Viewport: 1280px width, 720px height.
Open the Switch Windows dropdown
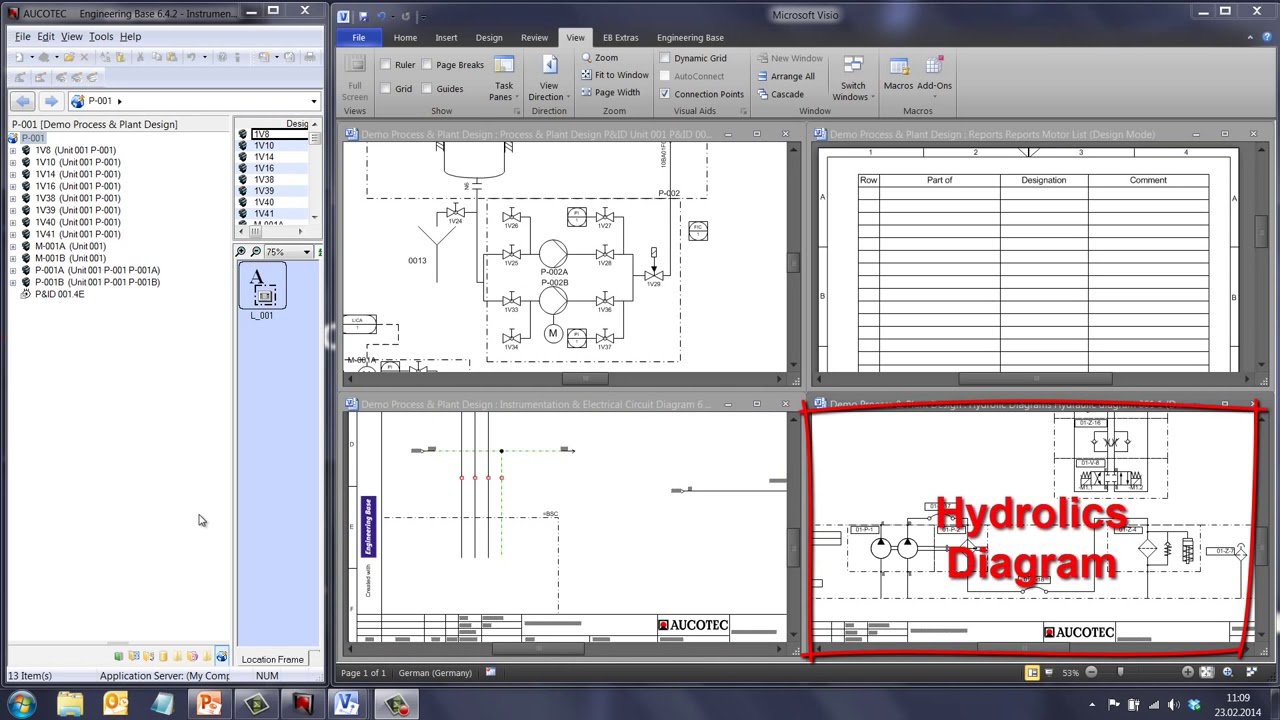point(853,76)
